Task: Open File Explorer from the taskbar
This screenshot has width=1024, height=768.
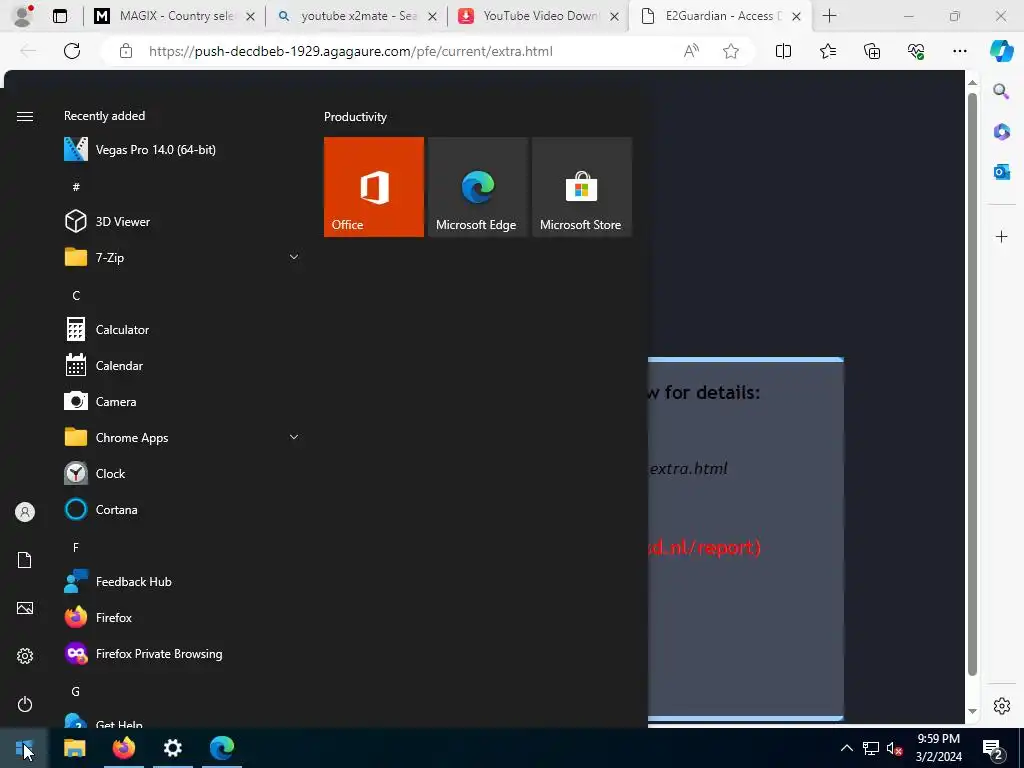Action: tap(74, 748)
